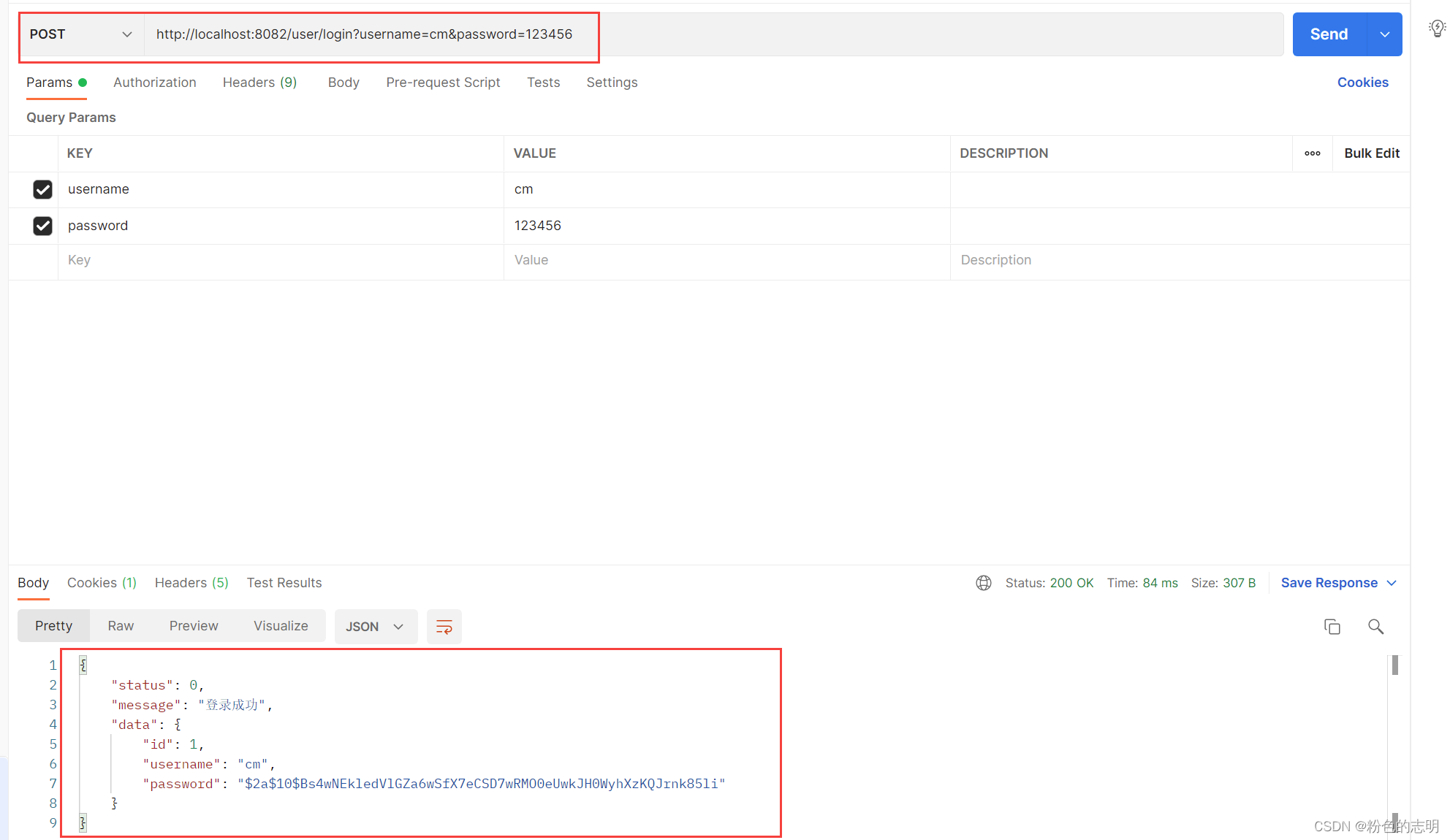Open the Tests tab

point(543,83)
